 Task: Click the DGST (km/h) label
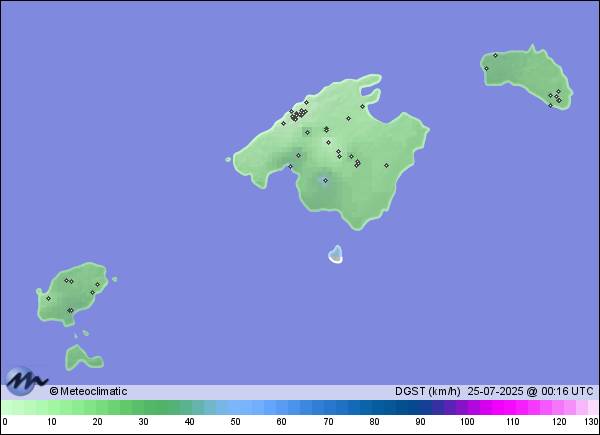click(x=427, y=391)
